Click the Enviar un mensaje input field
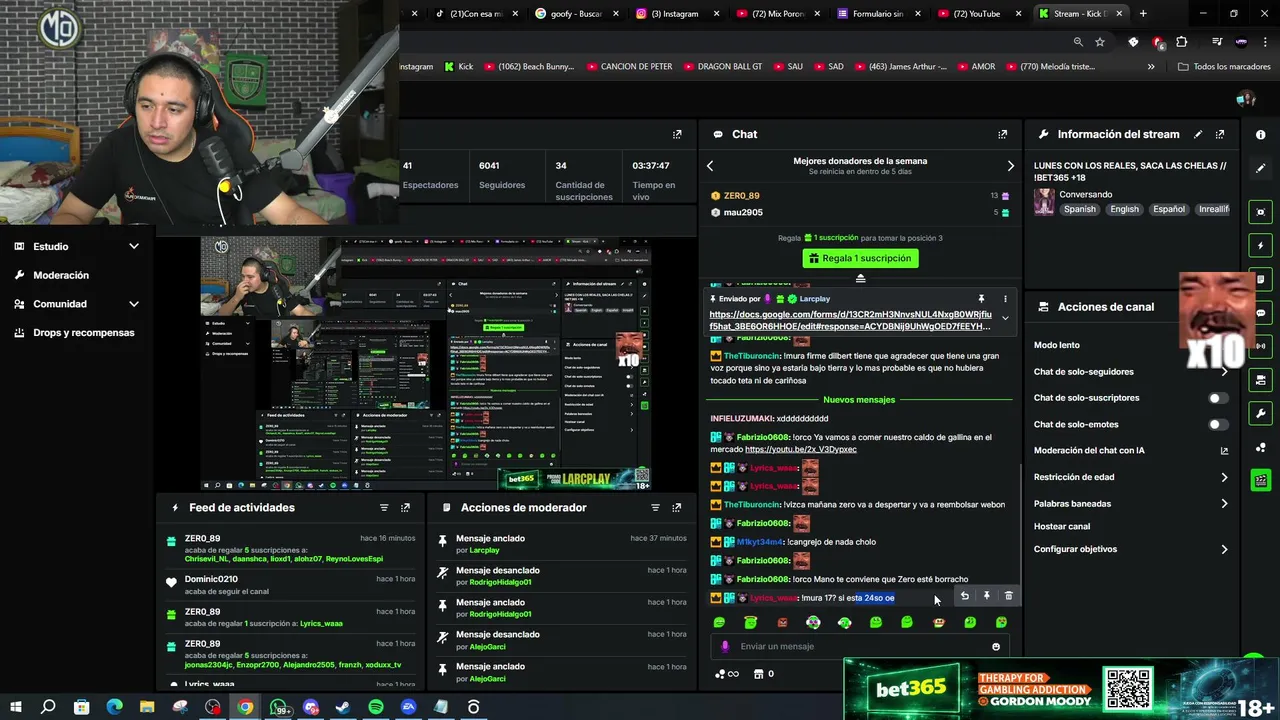This screenshot has width=1280, height=720. pos(860,647)
